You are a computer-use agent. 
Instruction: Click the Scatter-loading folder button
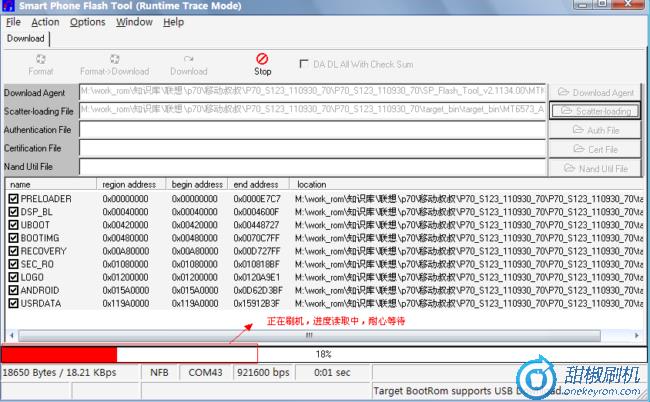tap(595, 111)
